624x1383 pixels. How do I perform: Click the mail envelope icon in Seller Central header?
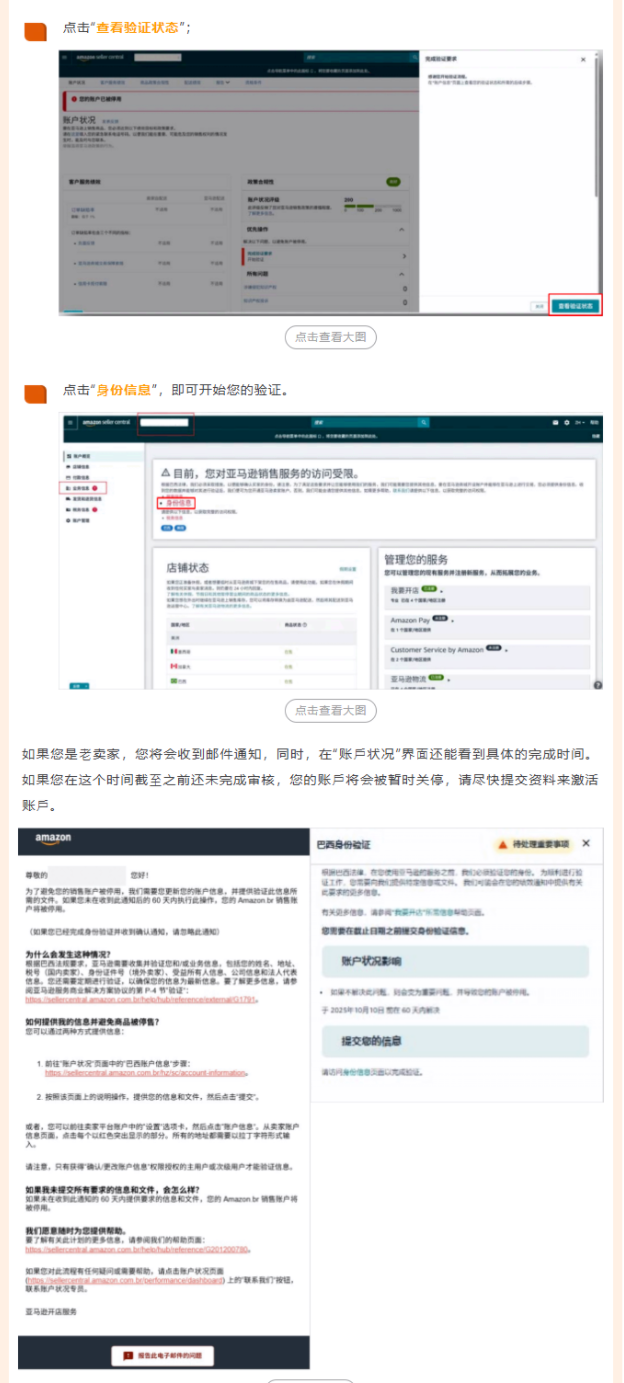pos(555,423)
